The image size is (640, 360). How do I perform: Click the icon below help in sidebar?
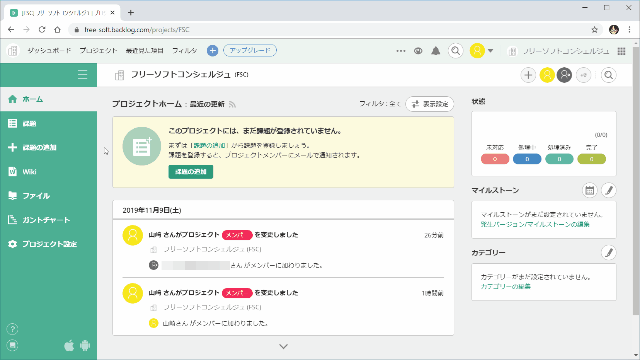(12, 345)
